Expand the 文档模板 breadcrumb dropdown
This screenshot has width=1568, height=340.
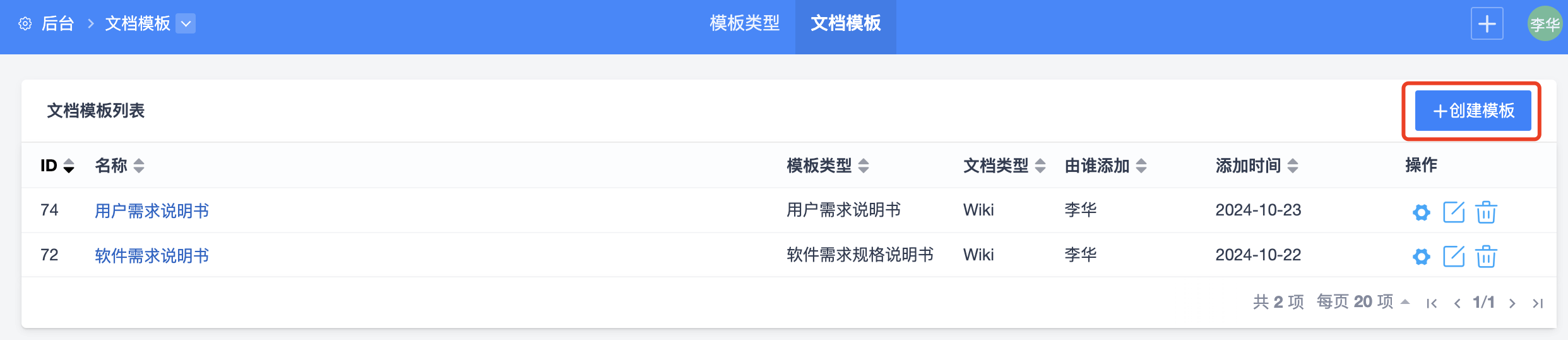pos(186,24)
